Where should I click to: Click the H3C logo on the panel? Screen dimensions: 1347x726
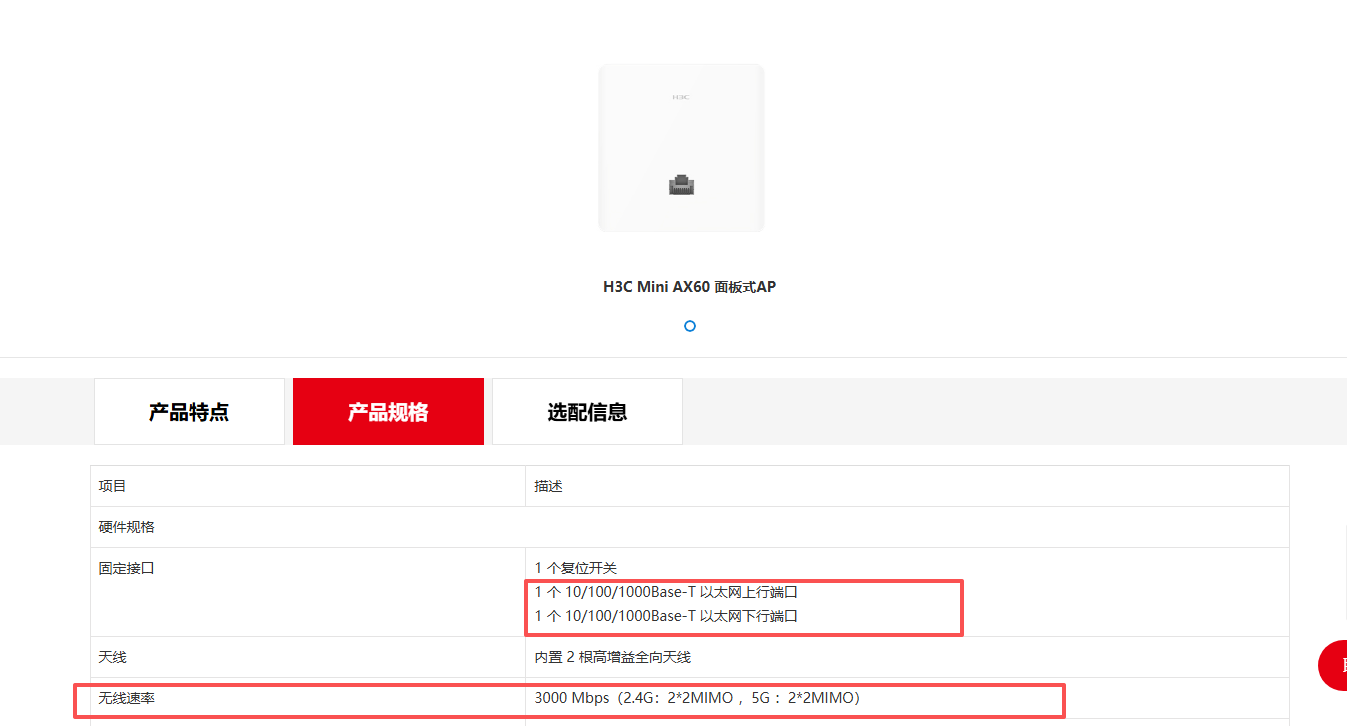click(681, 97)
